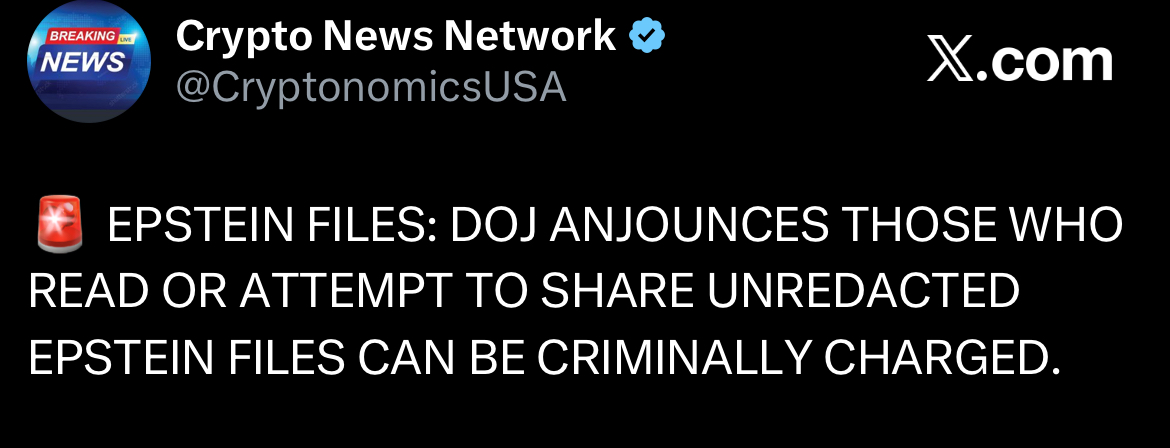The height and width of the screenshot is (448, 1170).
Task: Click the blue verified checkmark badge
Action: click(647, 38)
